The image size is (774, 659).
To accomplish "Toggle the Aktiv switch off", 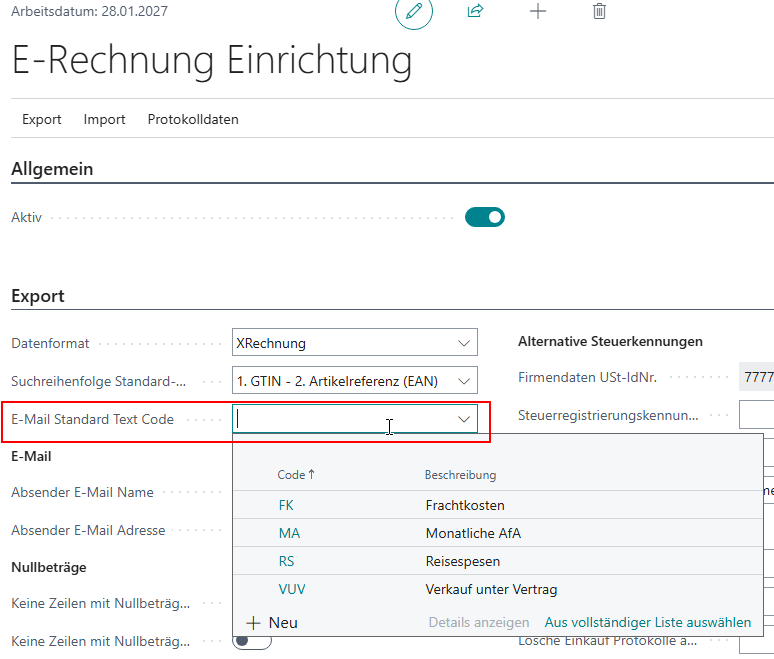I will pos(485,217).
